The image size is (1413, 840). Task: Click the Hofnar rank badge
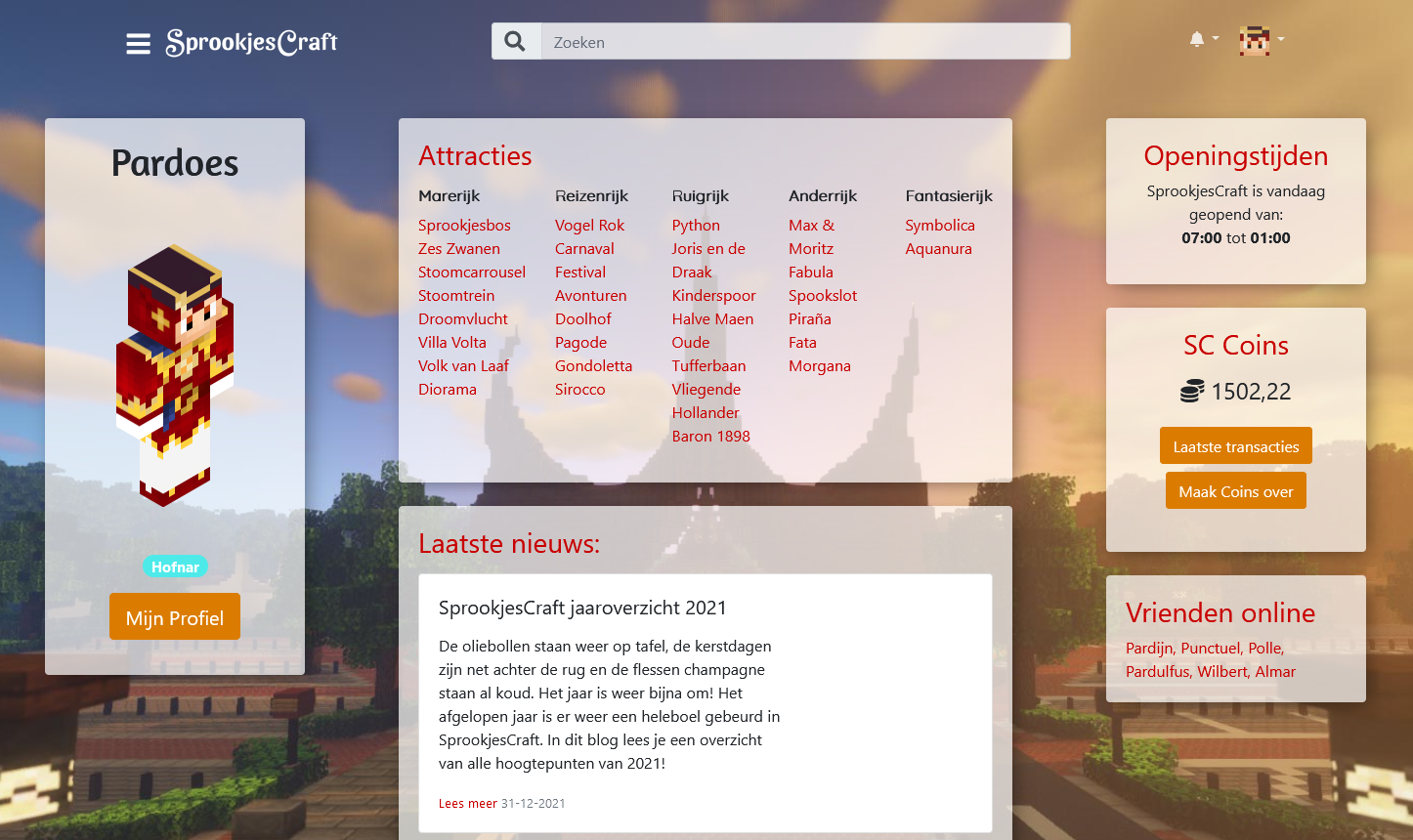pyautogui.click(x=175, y=567)
